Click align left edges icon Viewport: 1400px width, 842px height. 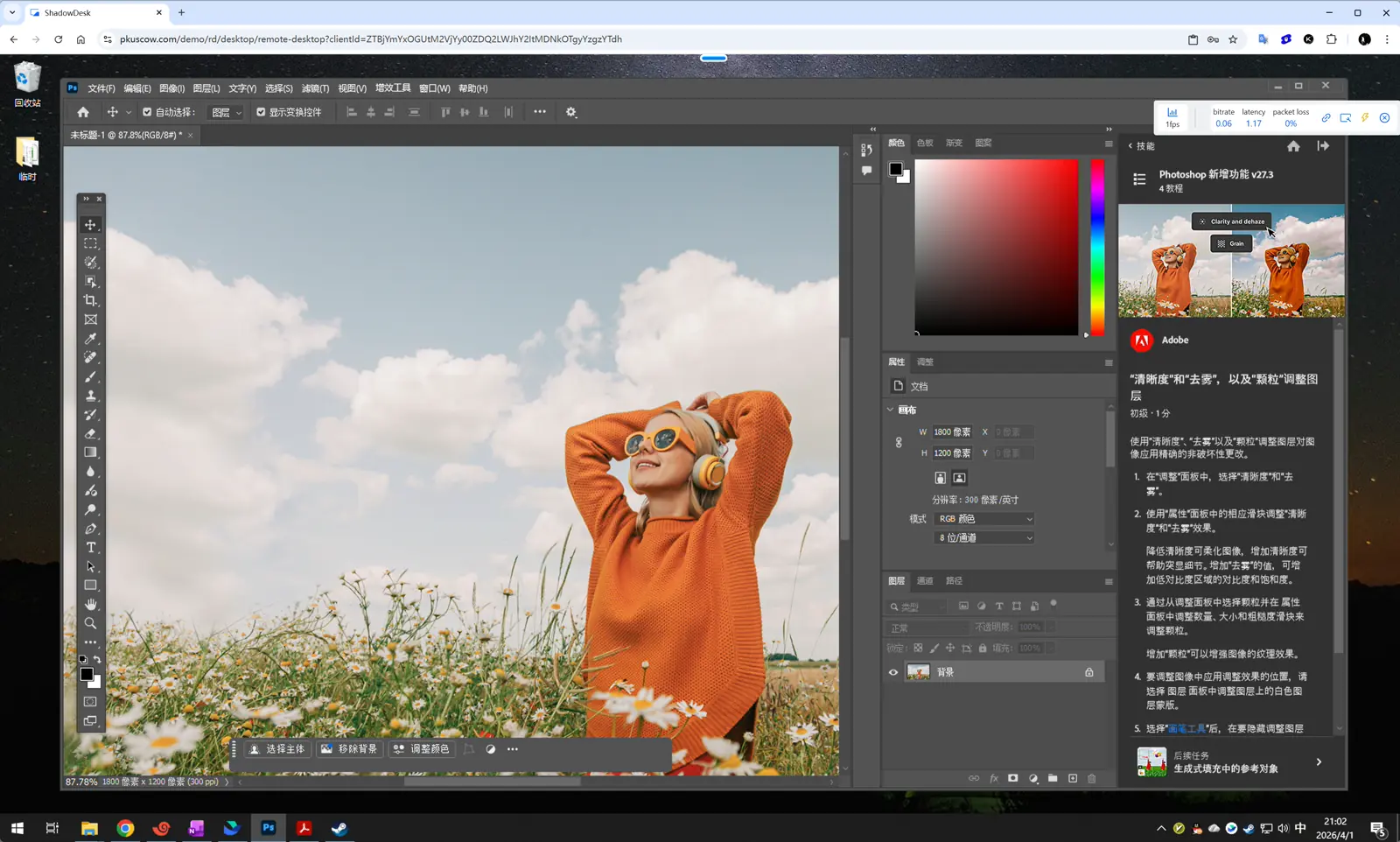(x=352, y=112)
